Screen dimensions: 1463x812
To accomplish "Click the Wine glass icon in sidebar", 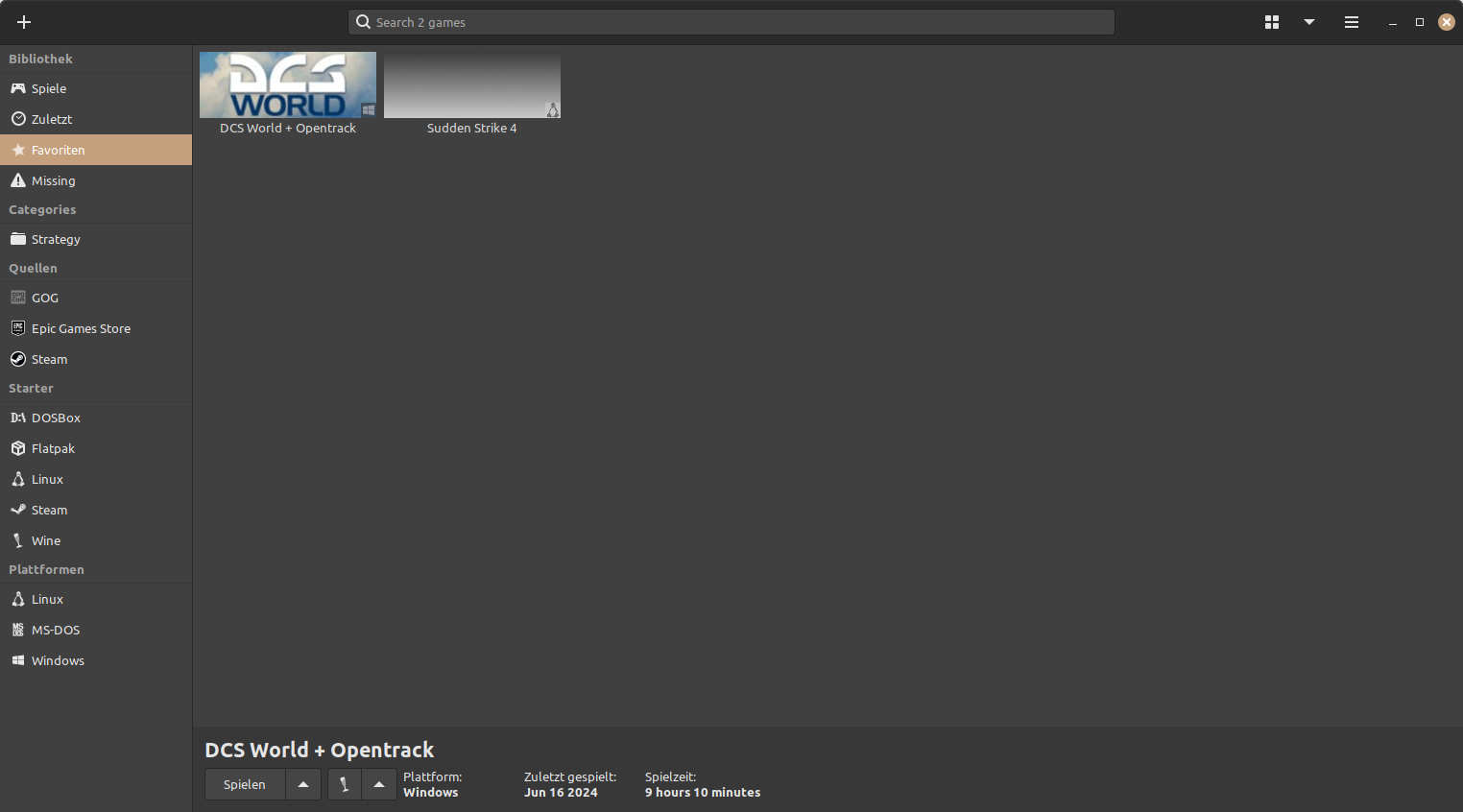I will [18, 540].
